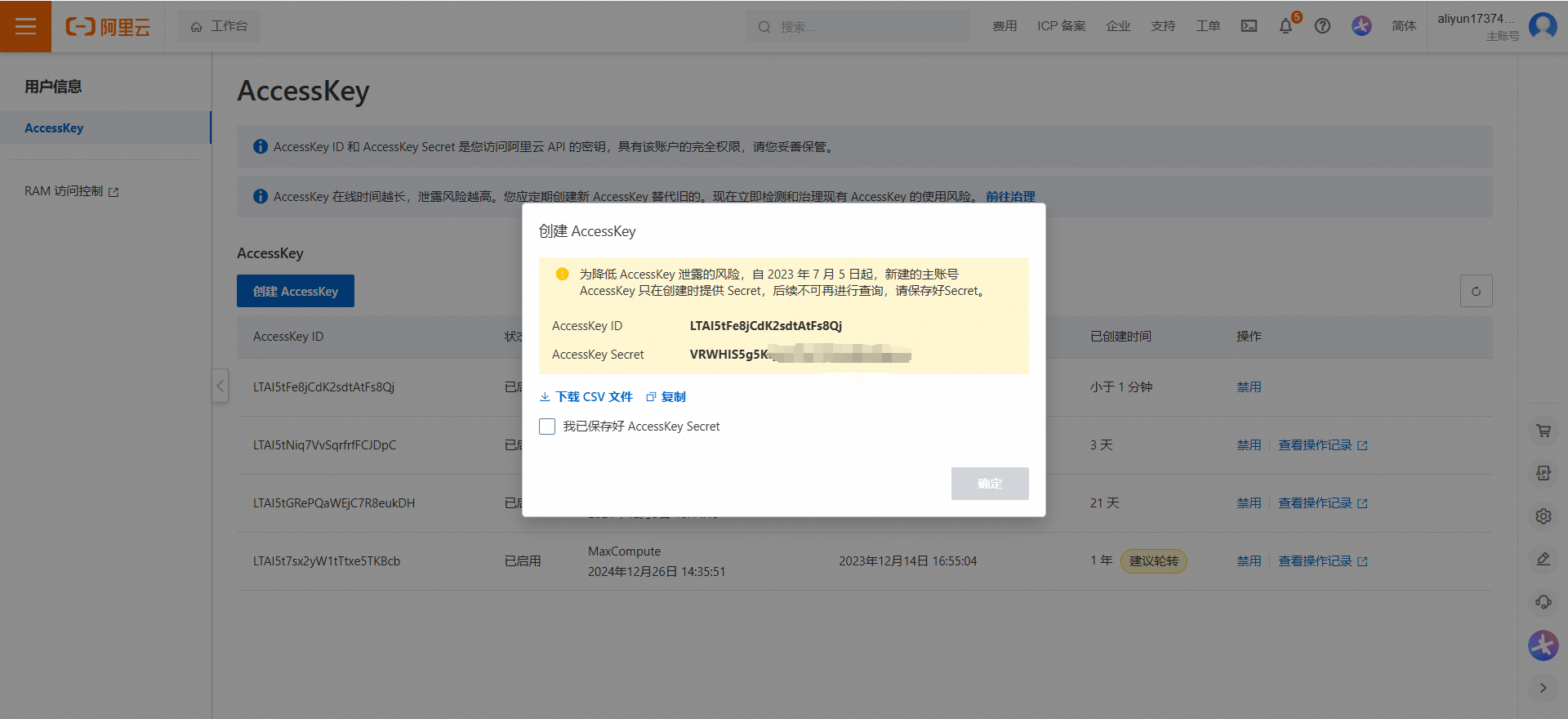Image resolution: width=1568 pixels, height=719 pixels.
Task: Refresh the AccessKey list
Action: (1476, 291)
